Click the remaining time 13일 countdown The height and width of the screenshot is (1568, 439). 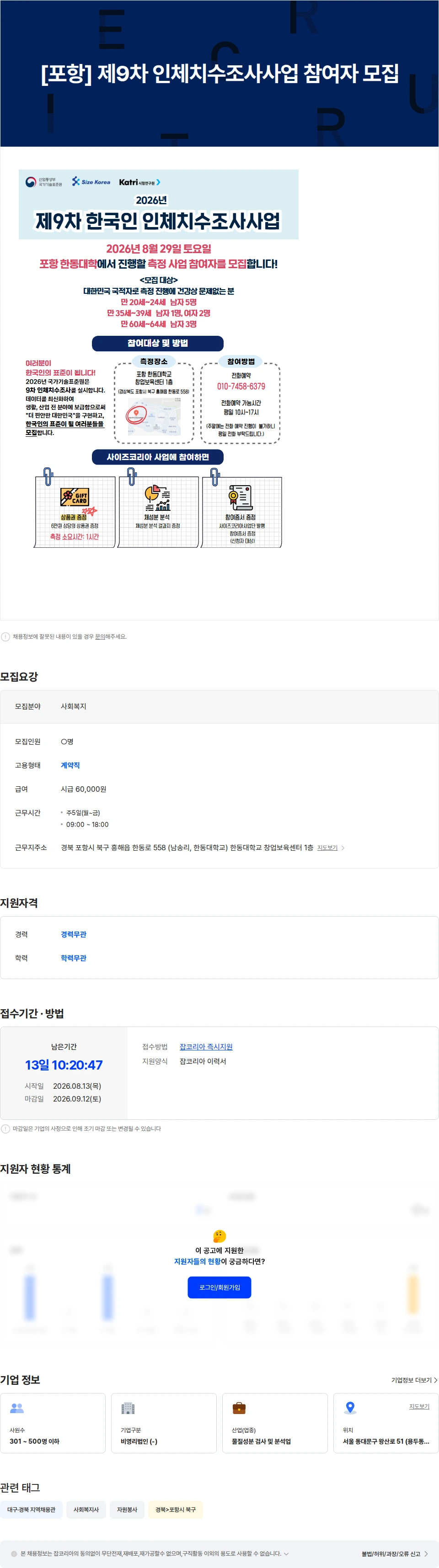(x=64, y=1065)
